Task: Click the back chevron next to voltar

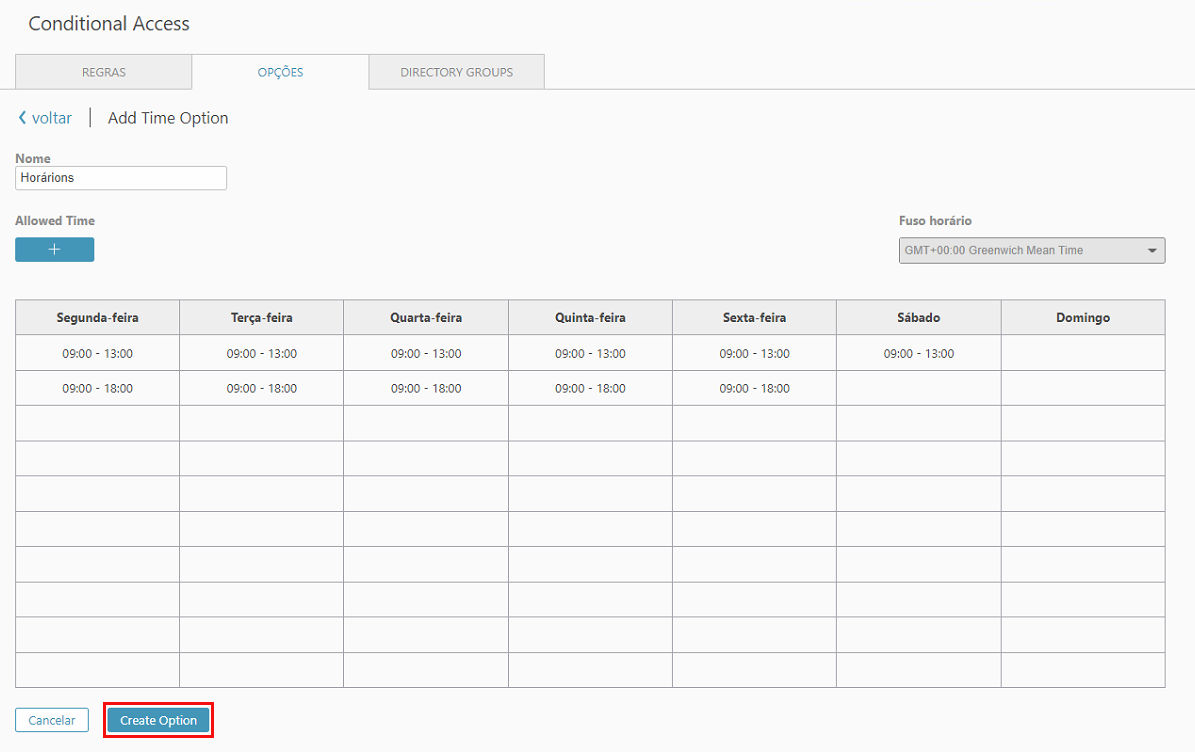Action: pyautogui.click(x=22, y=118)
